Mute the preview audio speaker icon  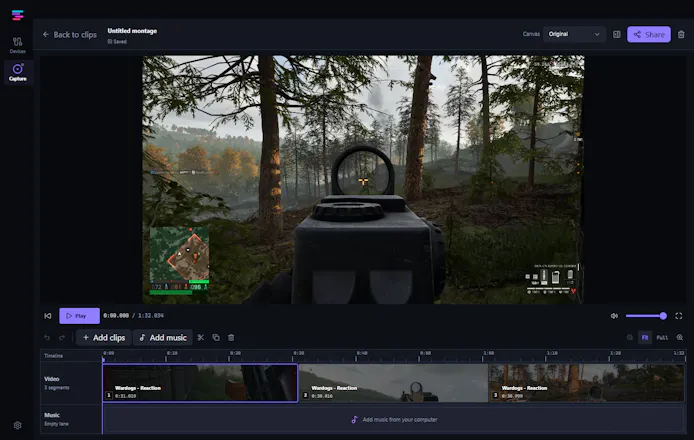[614, 316]
